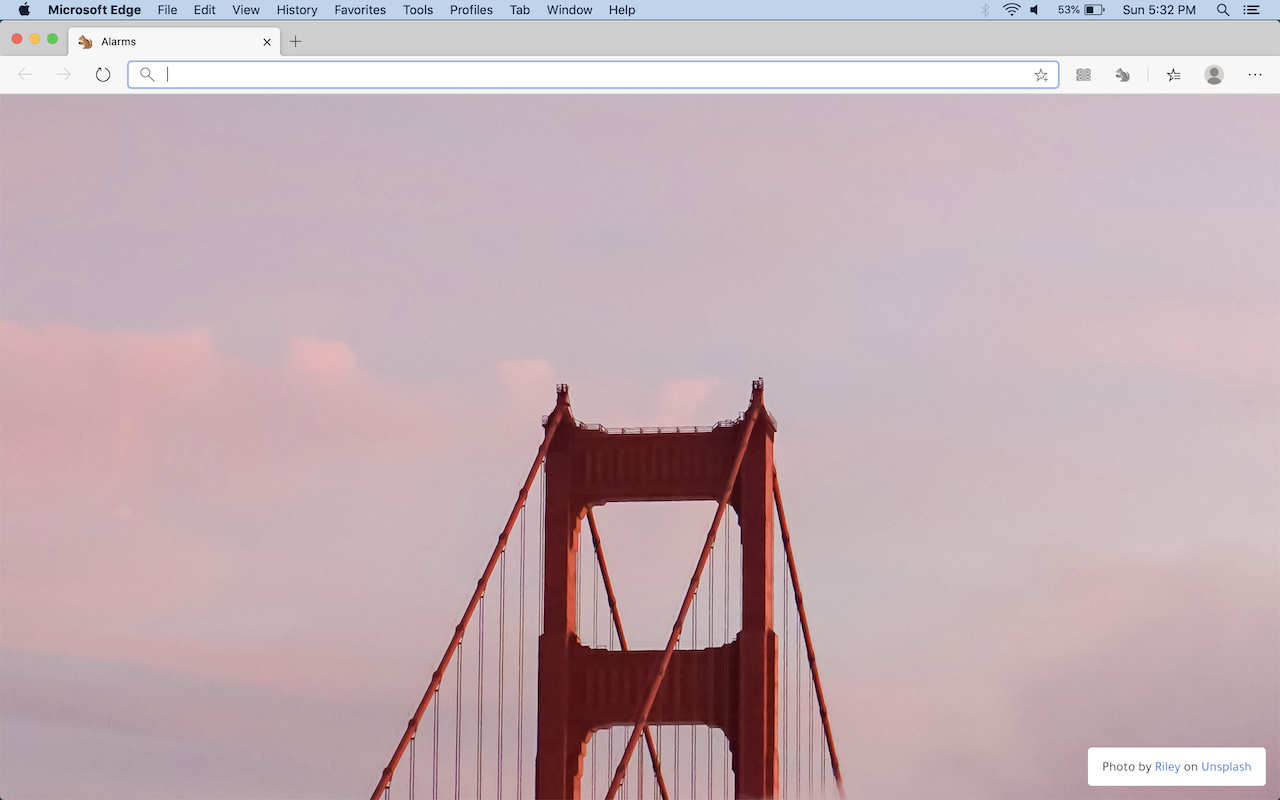Add page to favorites with star icon
This screenshot has width=1280, height=800.
1041,75
